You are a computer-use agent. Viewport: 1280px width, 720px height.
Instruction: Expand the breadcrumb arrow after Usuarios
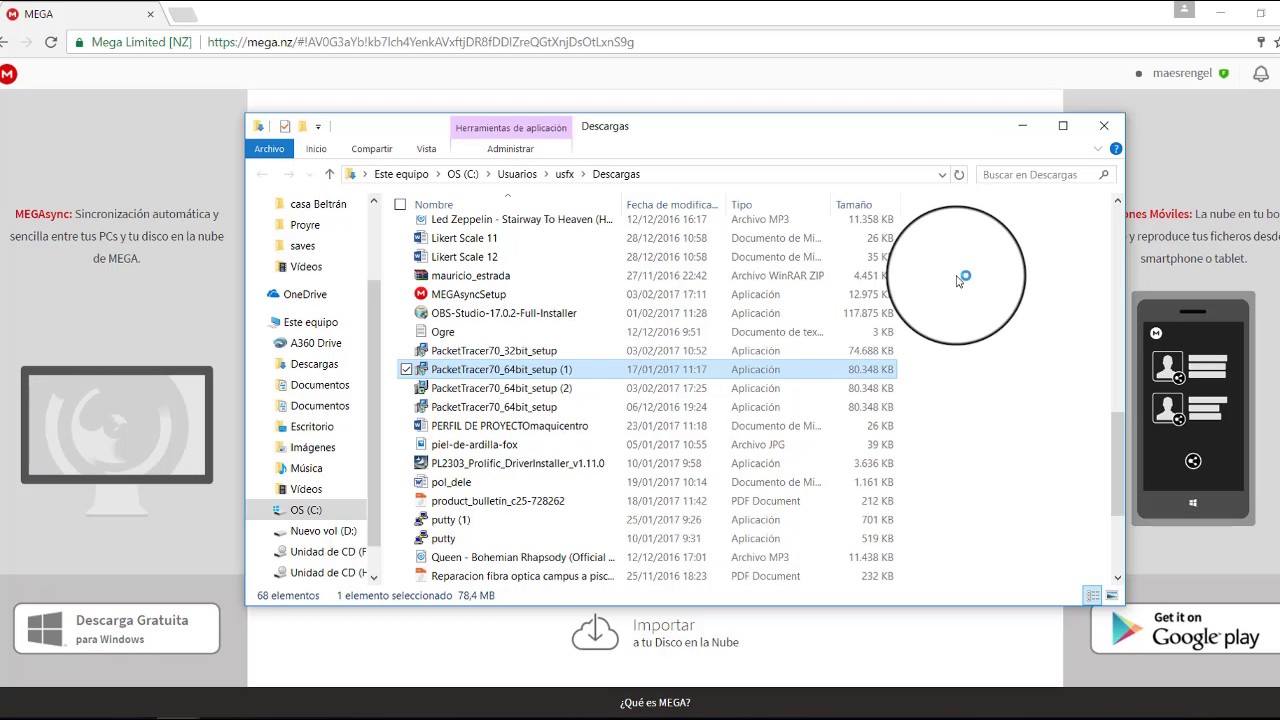tap(546, 174)
